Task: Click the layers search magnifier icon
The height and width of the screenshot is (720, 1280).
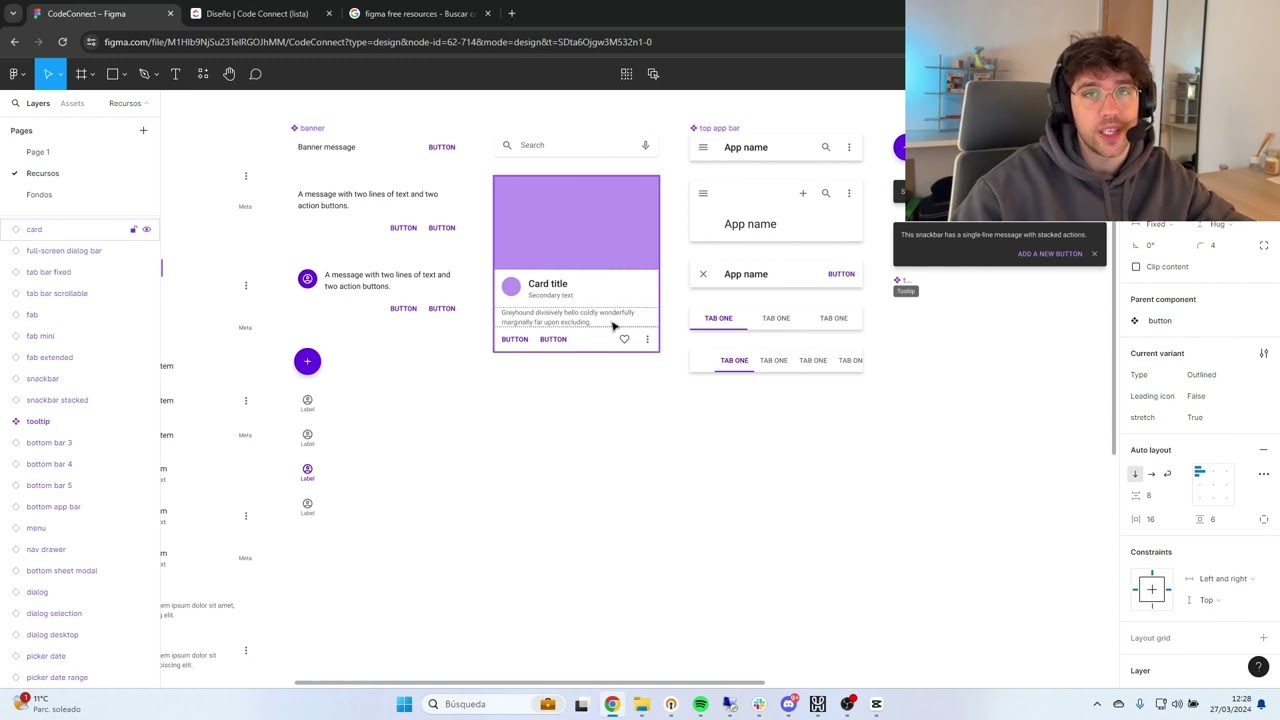Action: click(15, 103)
